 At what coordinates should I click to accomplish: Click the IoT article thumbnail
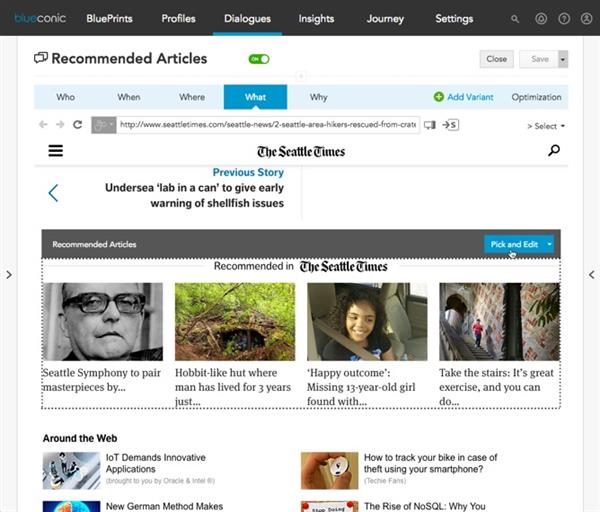click(72, 471)
